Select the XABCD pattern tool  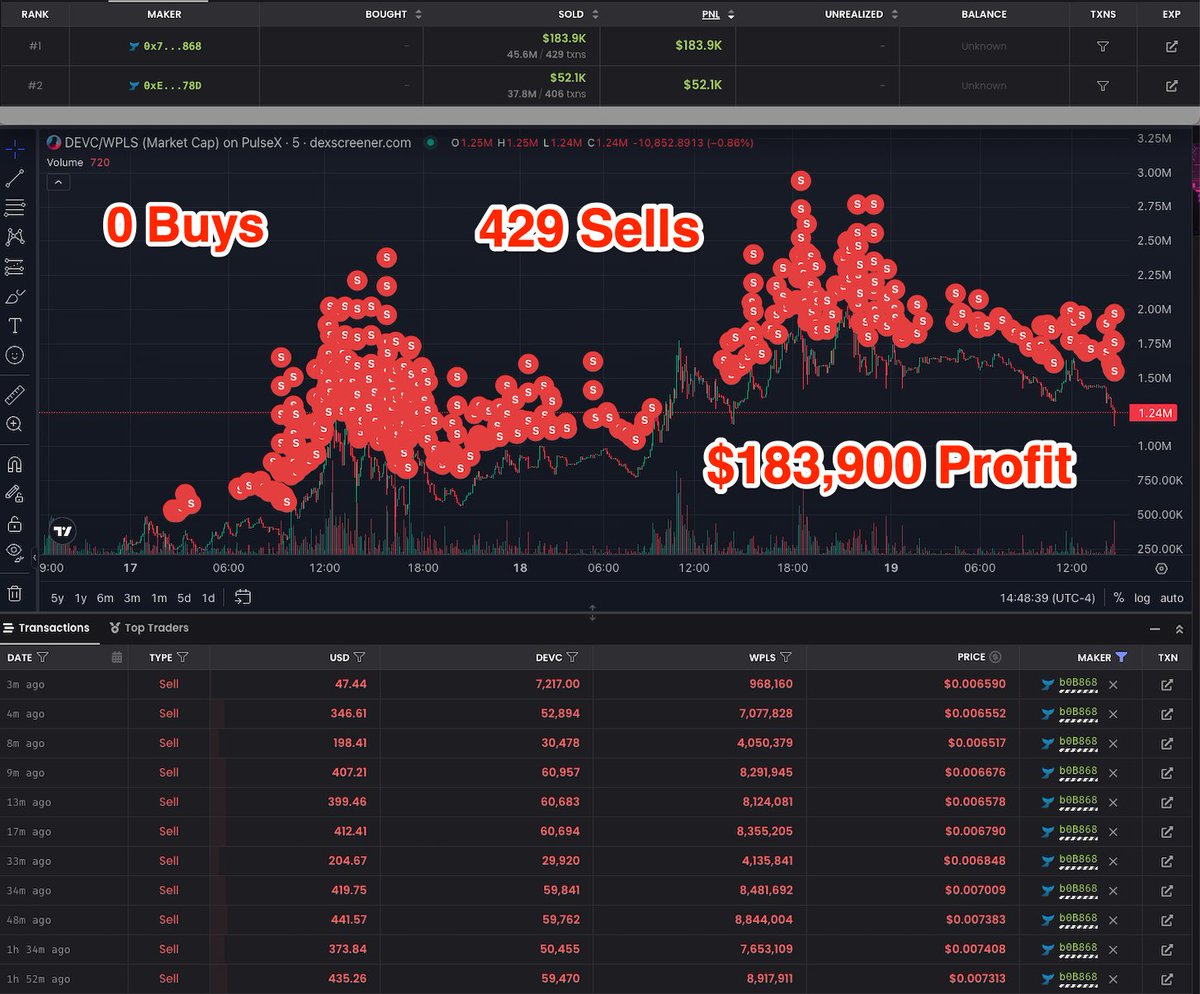pyautogui.click(x=15, y=237)
